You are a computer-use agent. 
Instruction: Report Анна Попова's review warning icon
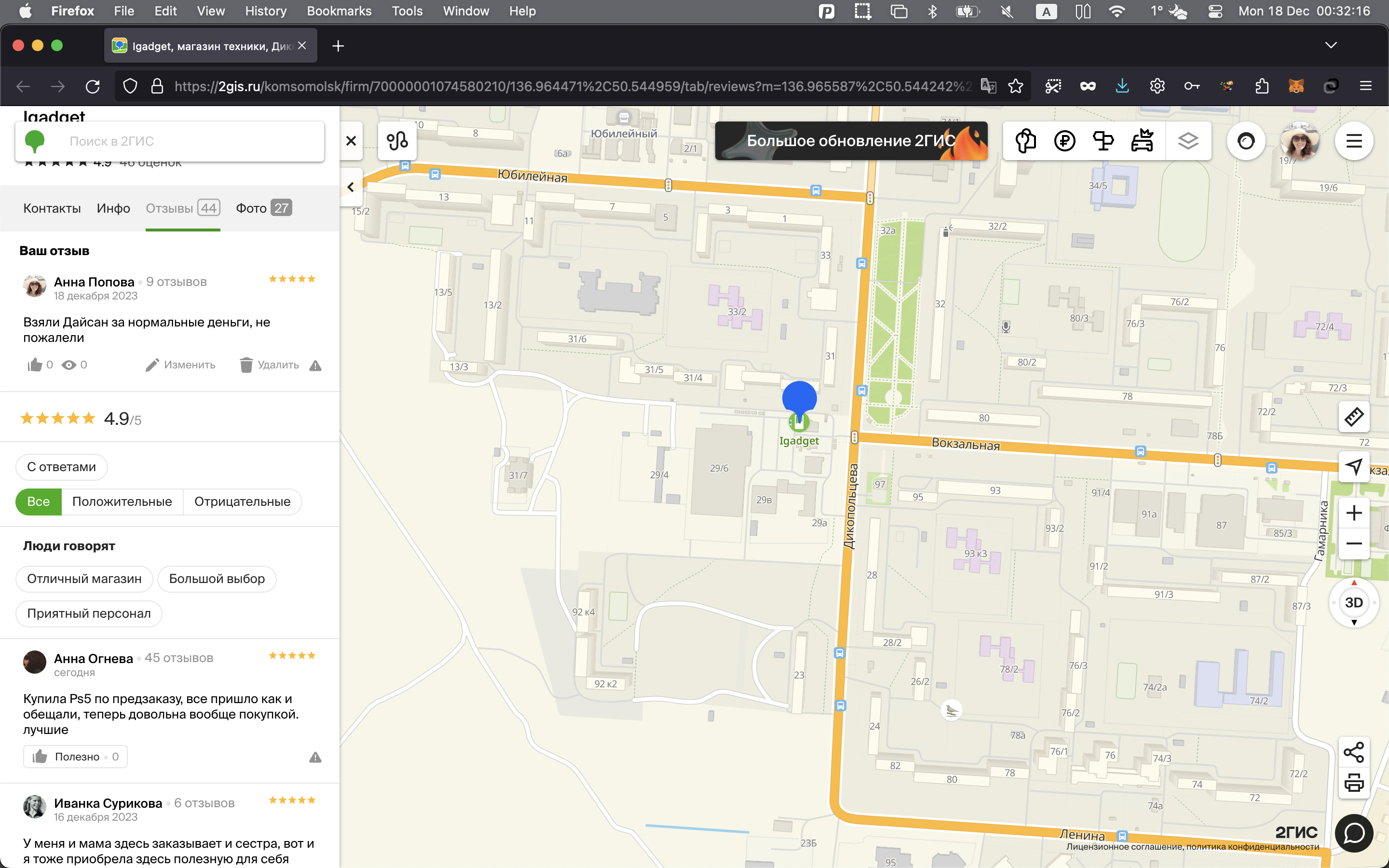[315, 366]
